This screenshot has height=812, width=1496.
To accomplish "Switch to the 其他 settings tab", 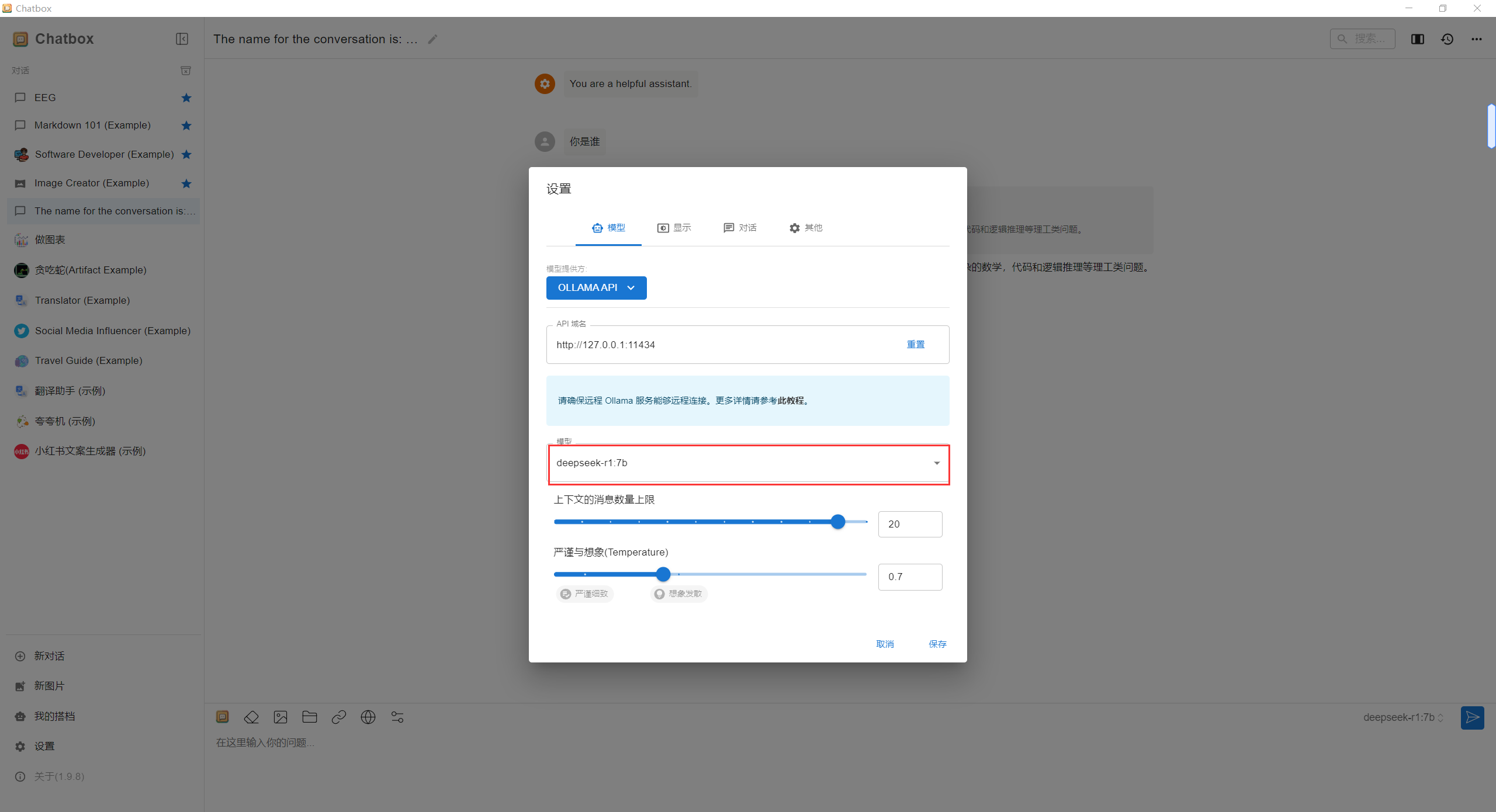I will tap(806, 228).
